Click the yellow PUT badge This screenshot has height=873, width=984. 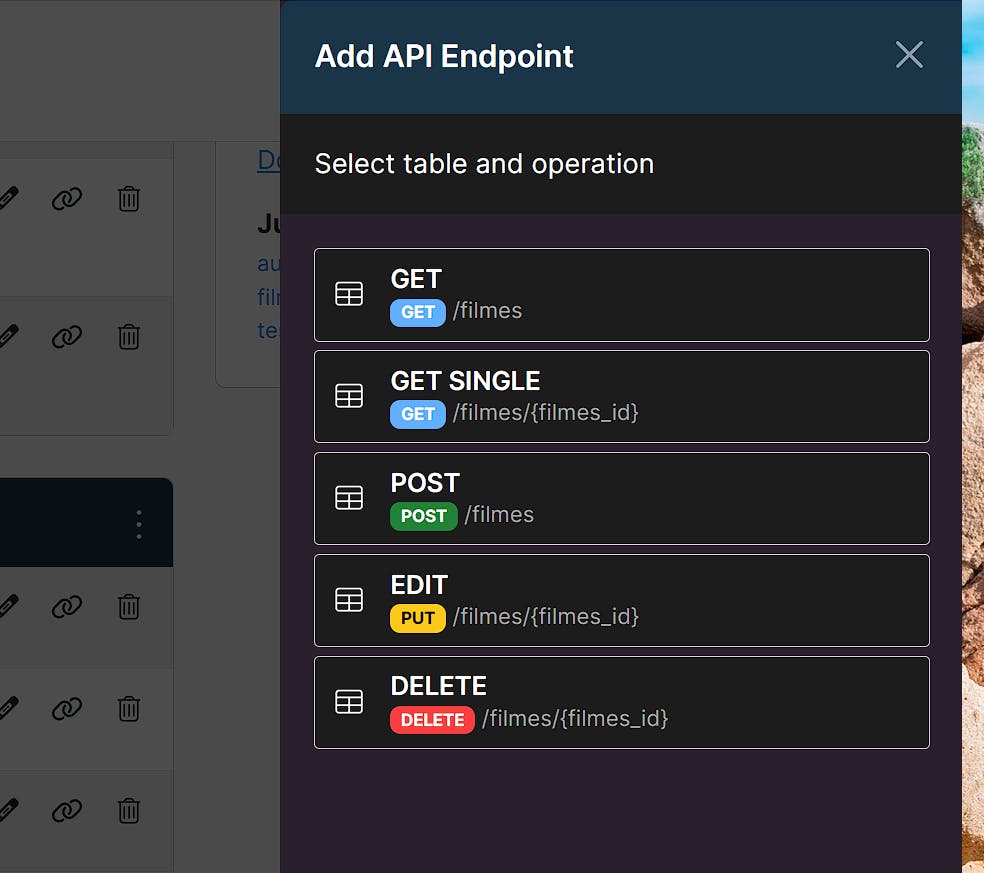pos(418,618)
